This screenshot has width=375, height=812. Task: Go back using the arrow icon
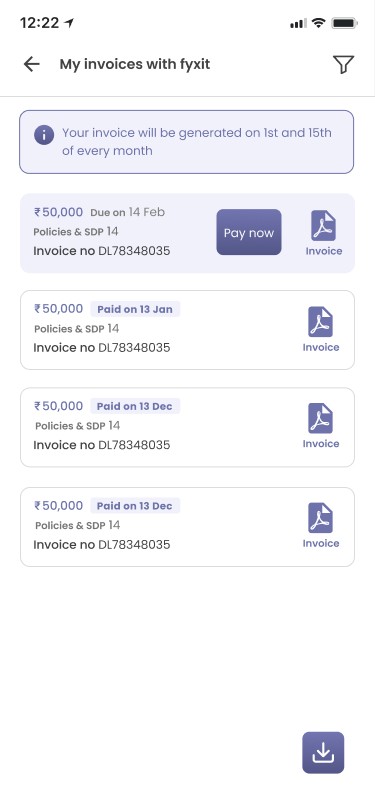pyautogui.click(x=32, y=64)
